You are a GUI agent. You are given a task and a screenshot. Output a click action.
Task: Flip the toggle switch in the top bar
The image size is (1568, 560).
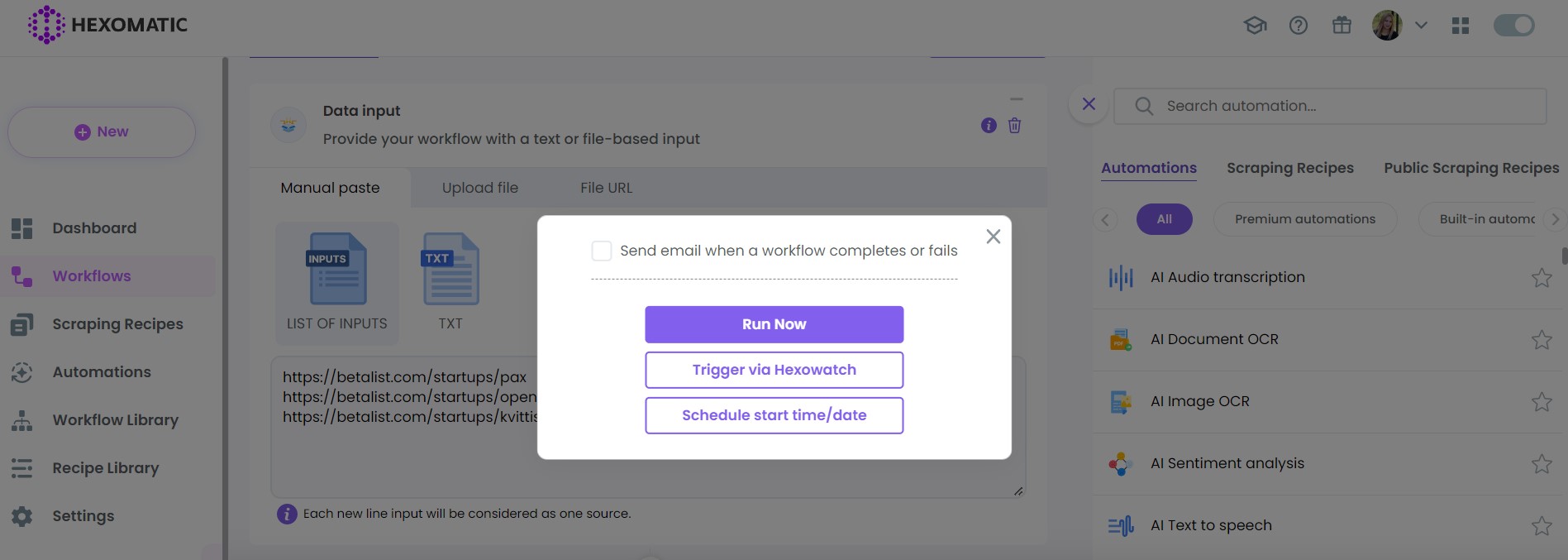[x=1513, y=25]
